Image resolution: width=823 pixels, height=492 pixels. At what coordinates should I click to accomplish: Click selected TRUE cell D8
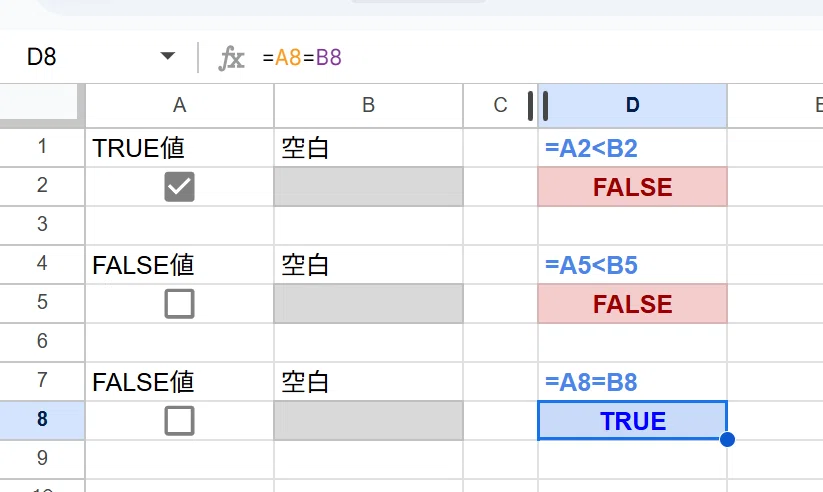[x=632, y=421]
